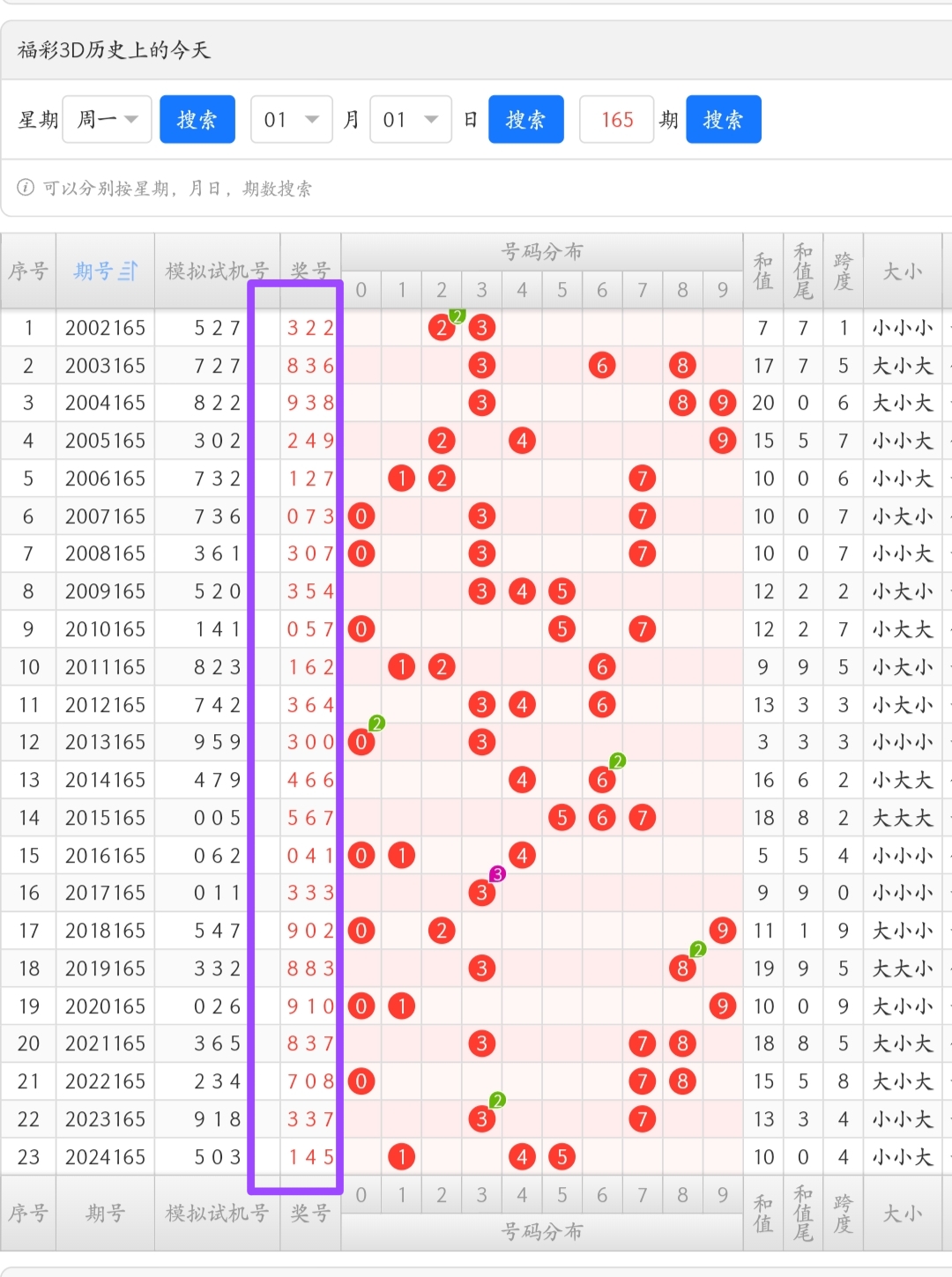Click red ball 1 in row 2024165
The width and height of the screenshot is (952, 1277).
402,1157
